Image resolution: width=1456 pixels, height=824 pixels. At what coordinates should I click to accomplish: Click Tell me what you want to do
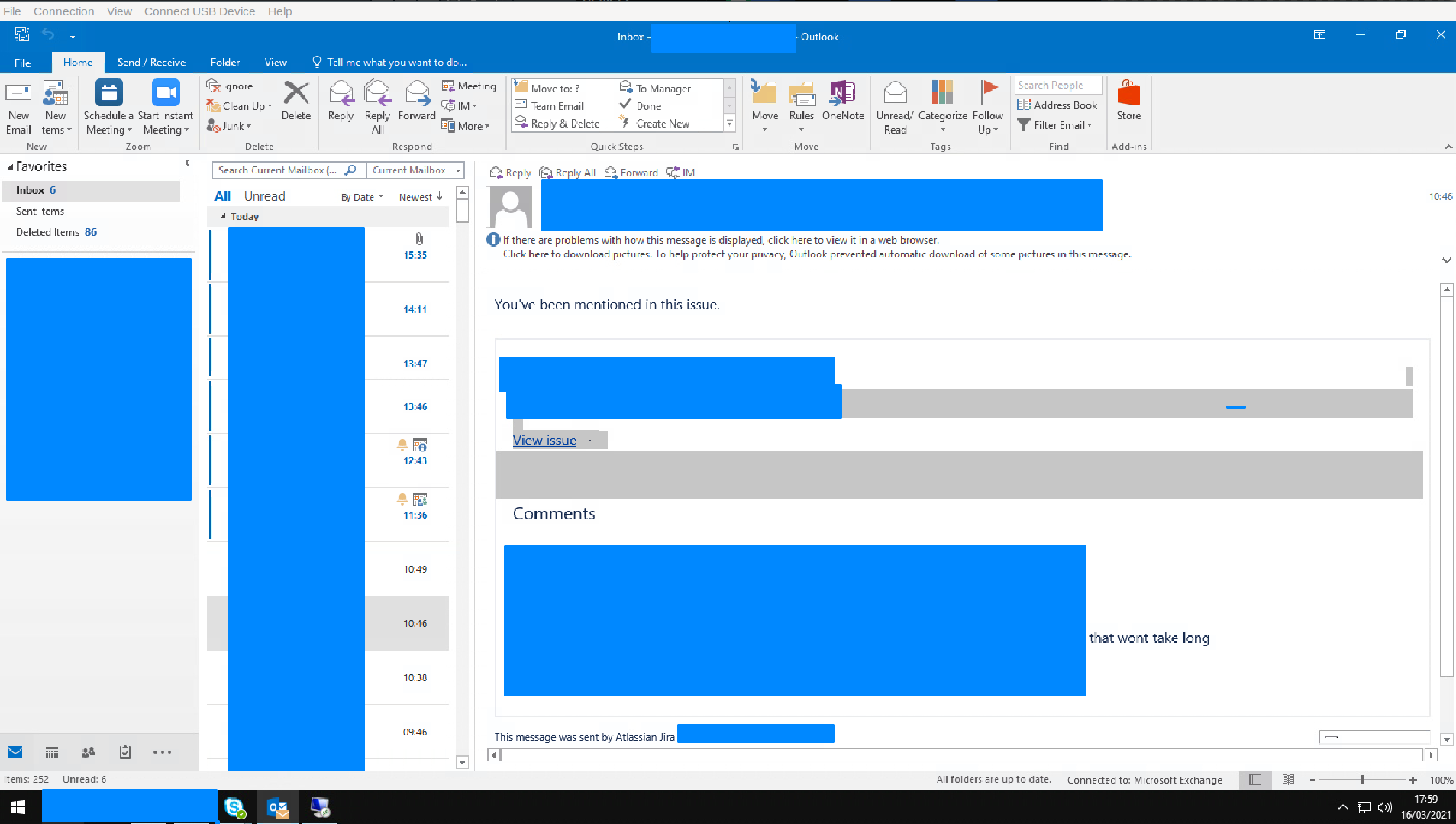point(389,63)
